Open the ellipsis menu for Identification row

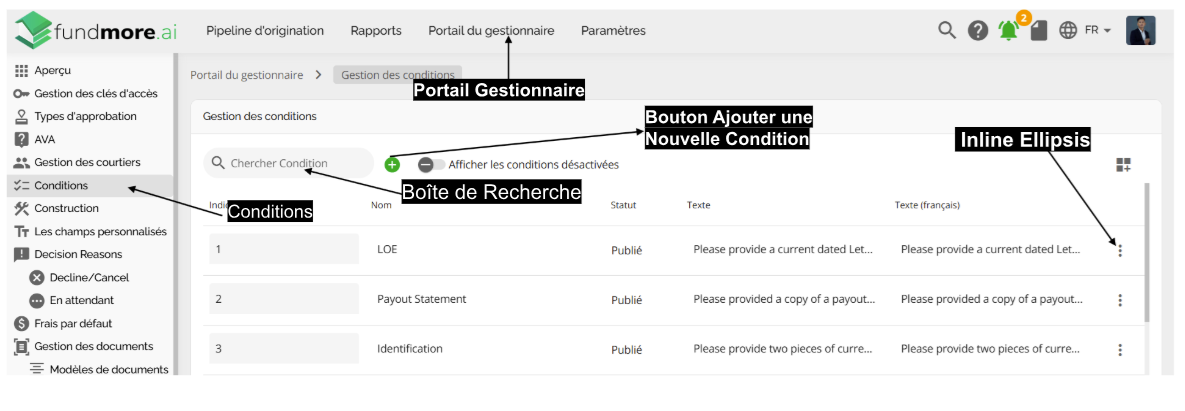(x=1120, y=350)
